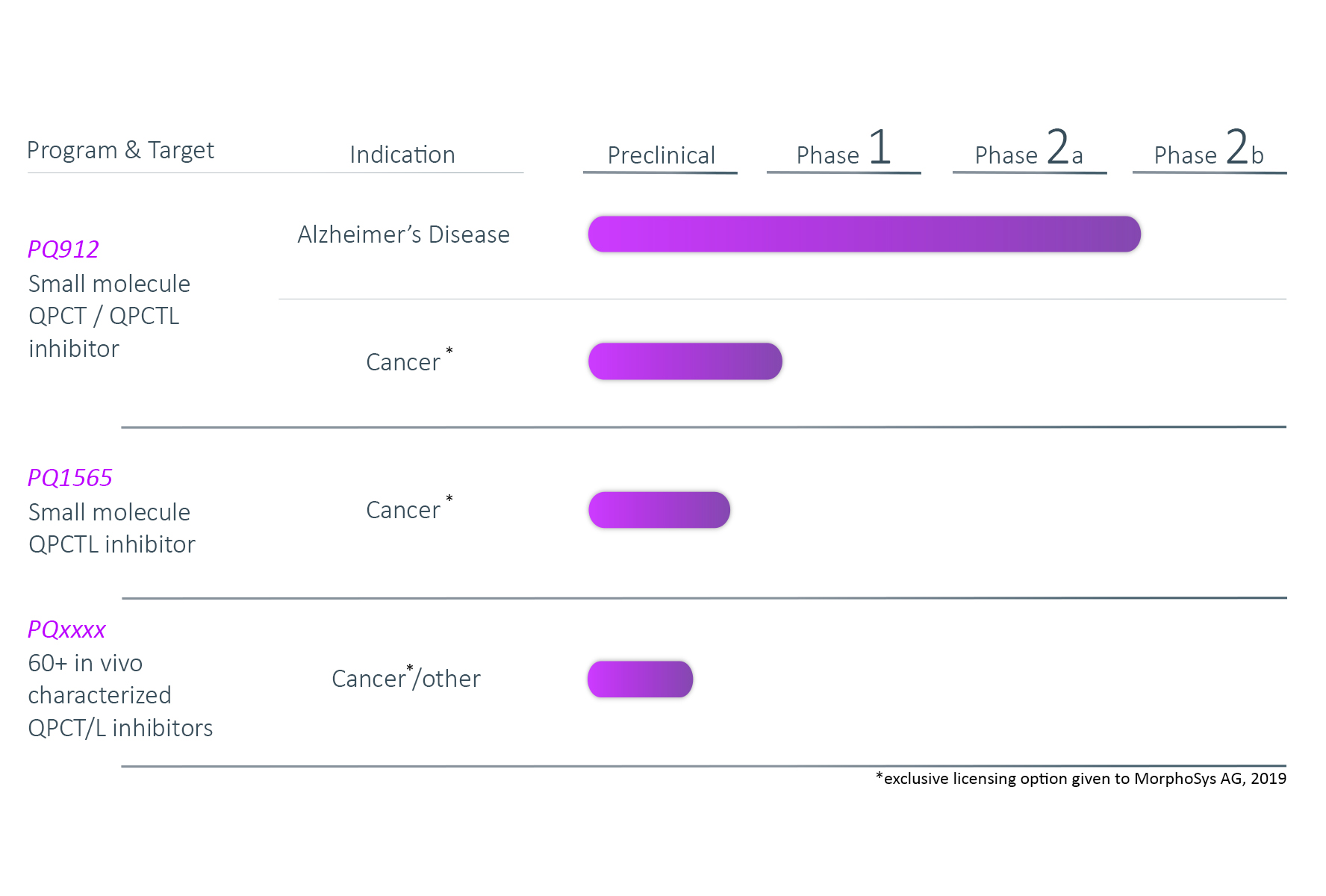Click the Alzheimer's Disease indication label
This screenshot has height=896, width=1326.
pyautogui.click(x=403, y=234)
